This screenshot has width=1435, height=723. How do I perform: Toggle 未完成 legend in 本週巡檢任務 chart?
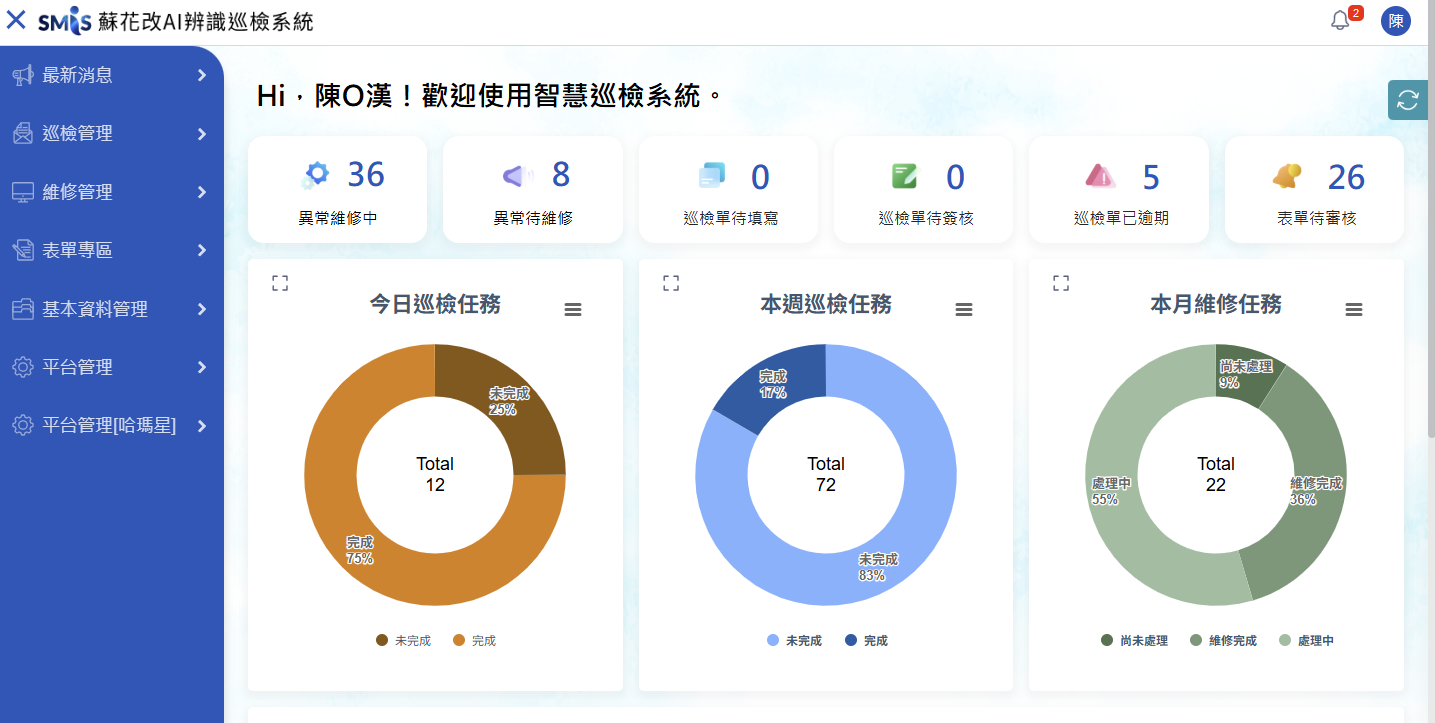[x=794, y=641]
